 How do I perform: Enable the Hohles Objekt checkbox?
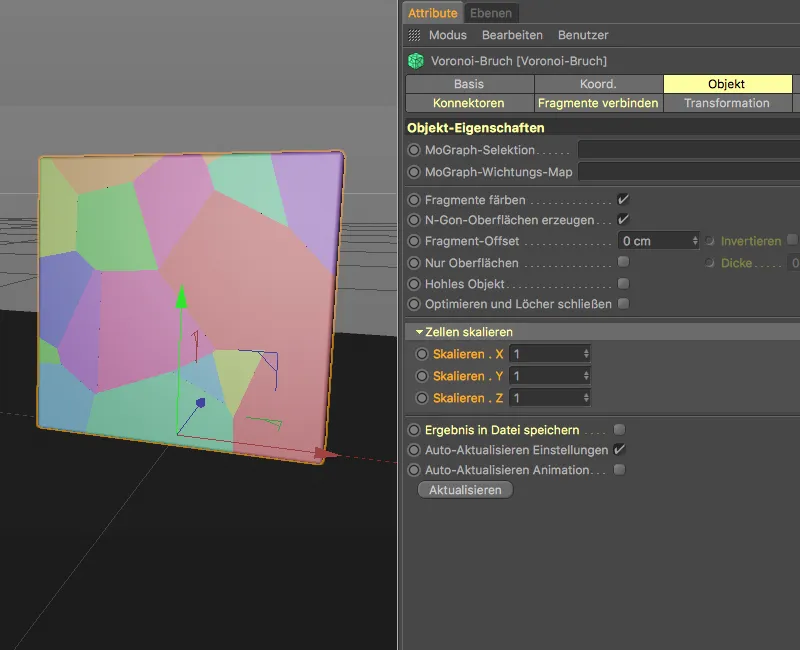623,284
